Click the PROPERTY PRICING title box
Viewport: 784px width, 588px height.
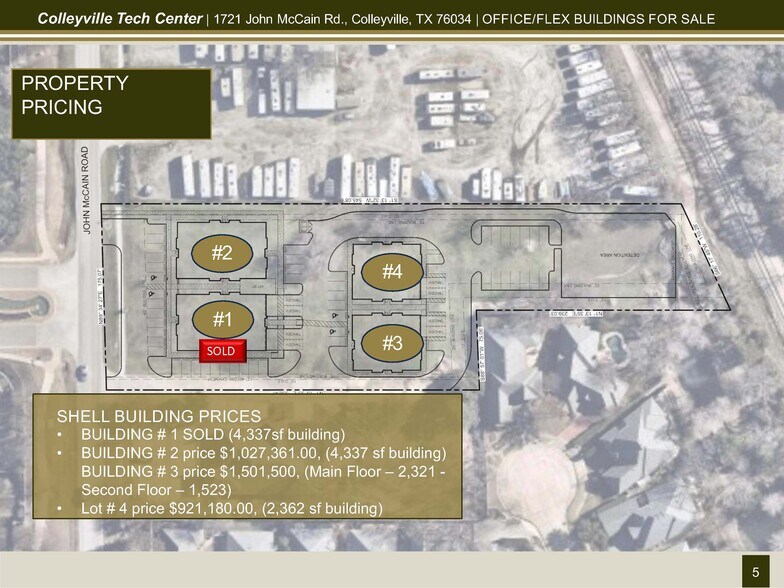110,103
